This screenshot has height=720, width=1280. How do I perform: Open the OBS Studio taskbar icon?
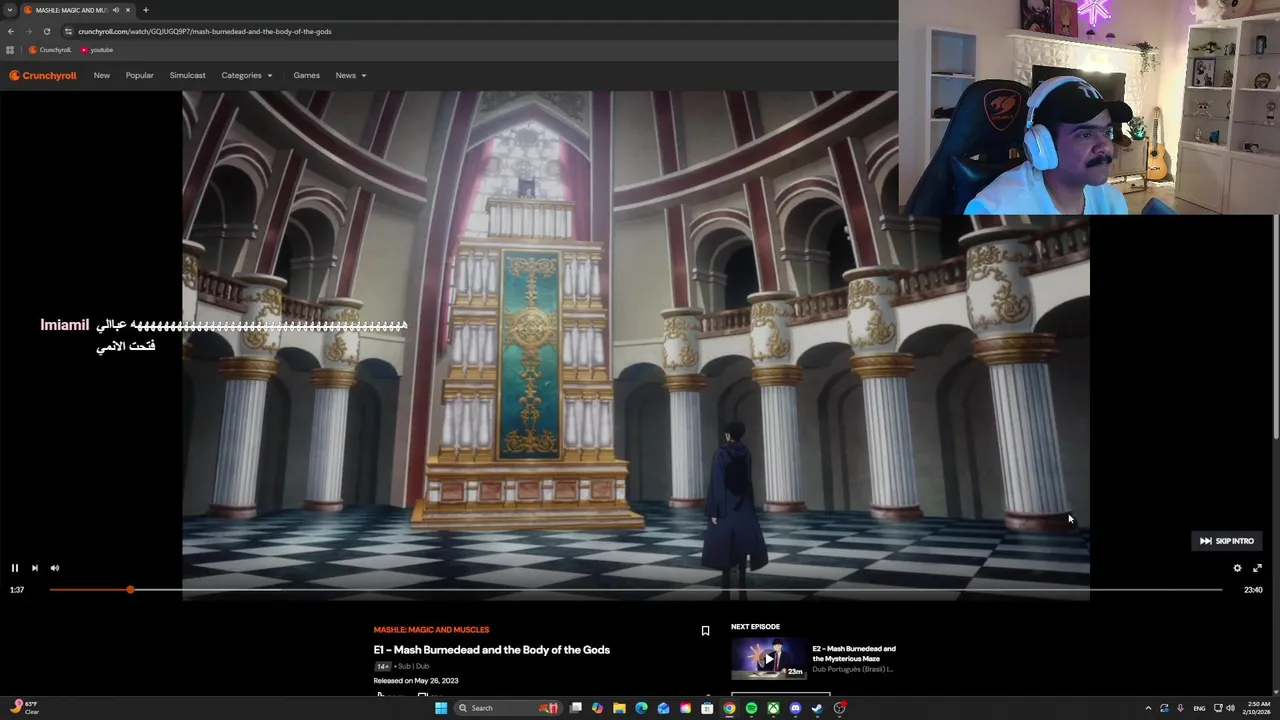coord(840,708)
